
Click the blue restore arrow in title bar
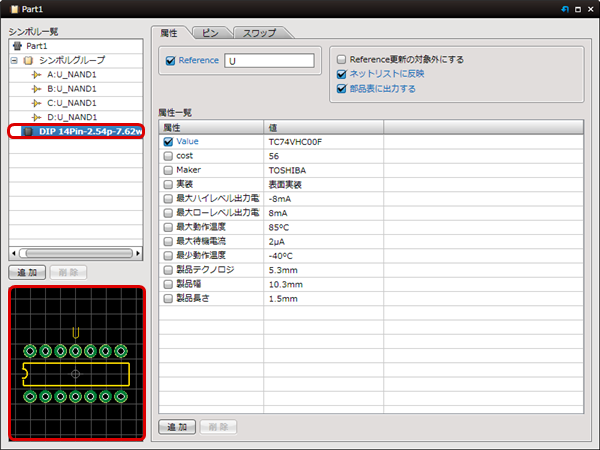pos(565,9)
